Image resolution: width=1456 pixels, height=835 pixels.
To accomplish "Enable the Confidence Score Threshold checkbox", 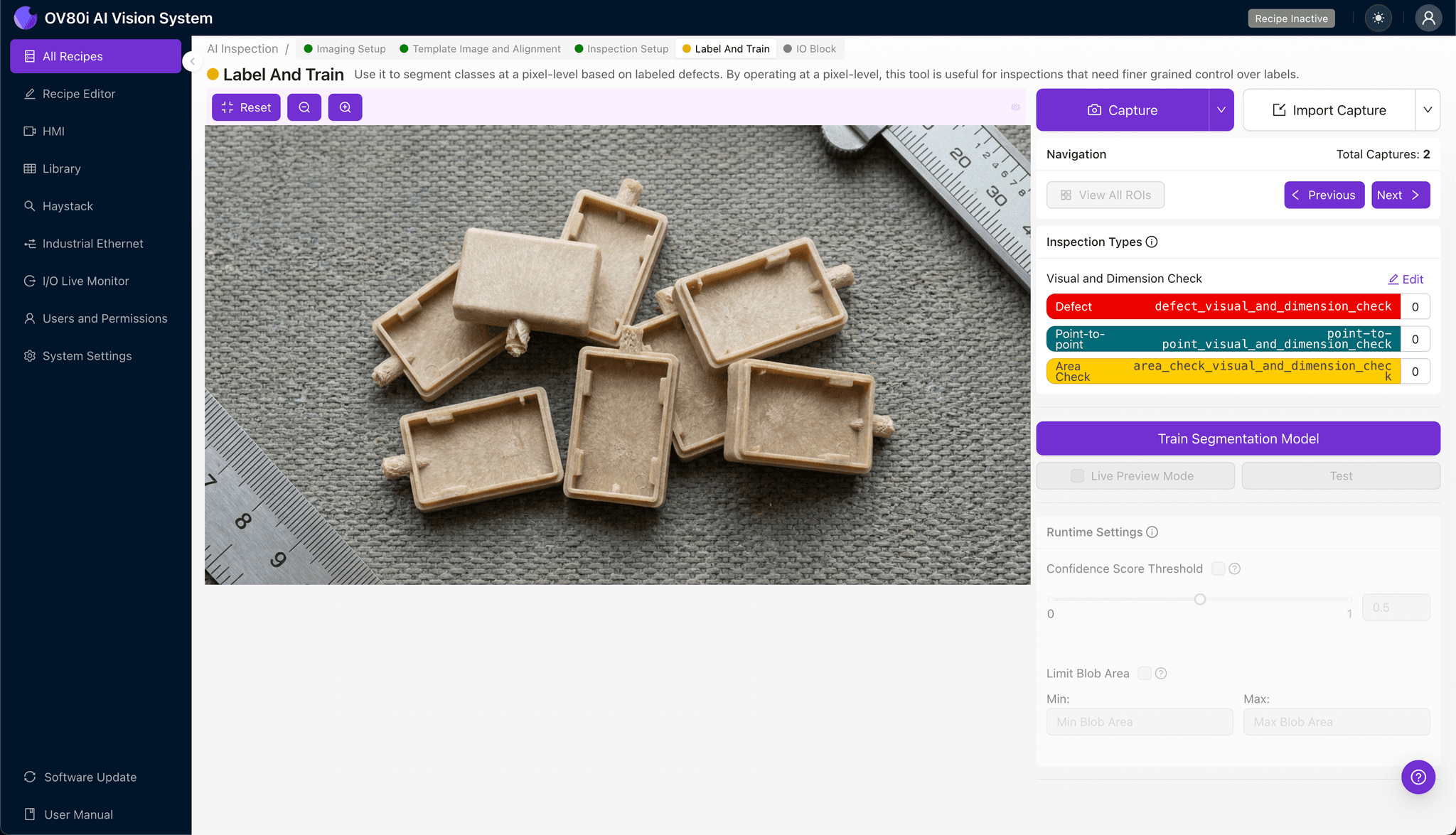I will coord(1218,569).
